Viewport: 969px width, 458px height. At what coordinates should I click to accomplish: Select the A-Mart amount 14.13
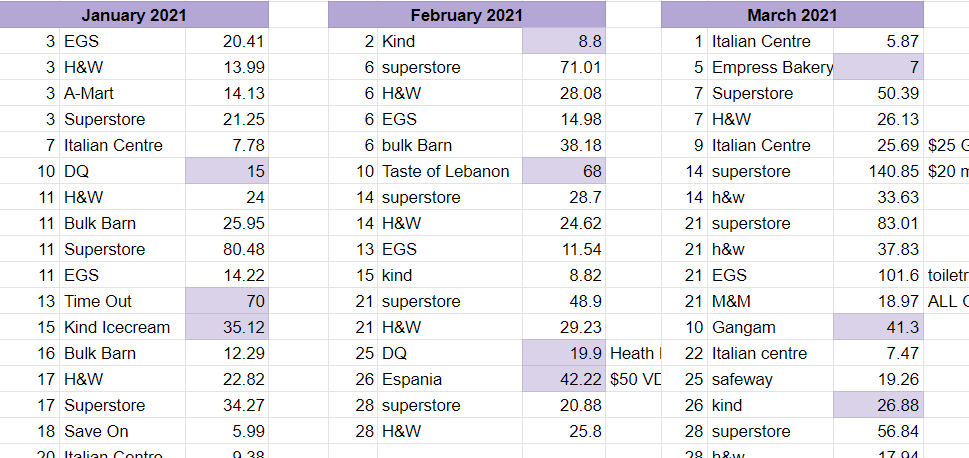pyautogui.click(x=226, y=93)
